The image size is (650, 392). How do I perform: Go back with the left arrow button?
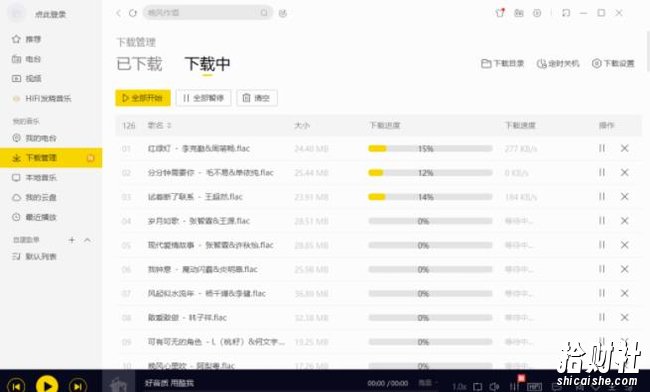coord(119,13)
